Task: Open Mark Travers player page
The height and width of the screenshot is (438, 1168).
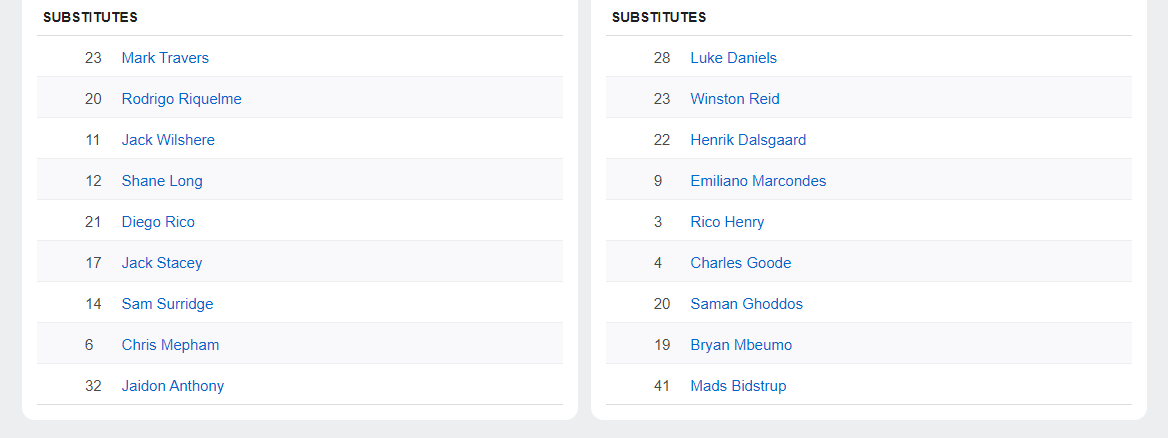Action: (165, 58)
